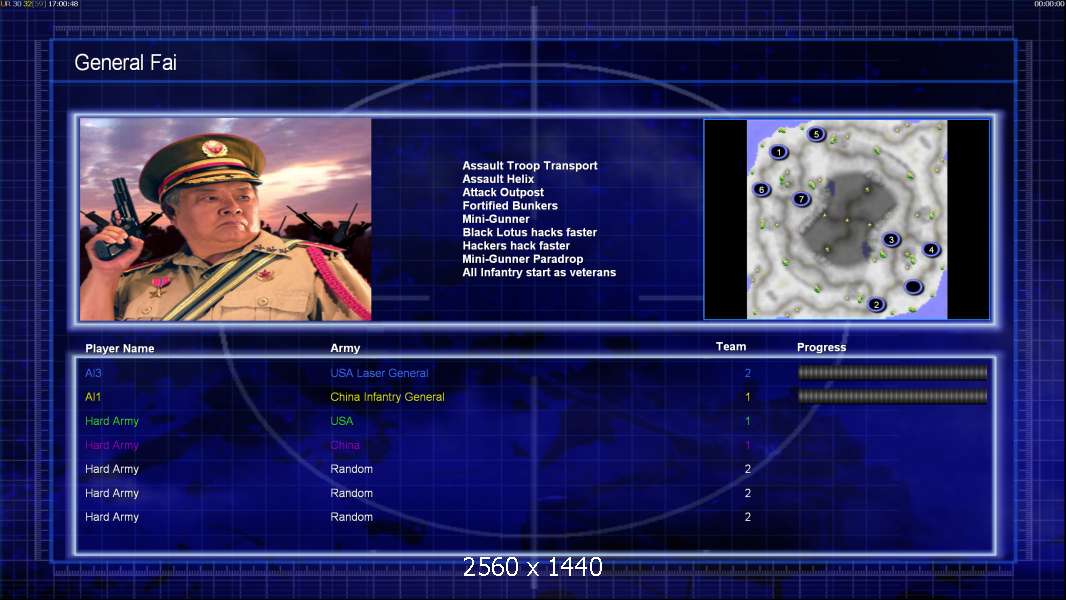Click team number in USA row
1066x600 pixels.
[748, 421]
